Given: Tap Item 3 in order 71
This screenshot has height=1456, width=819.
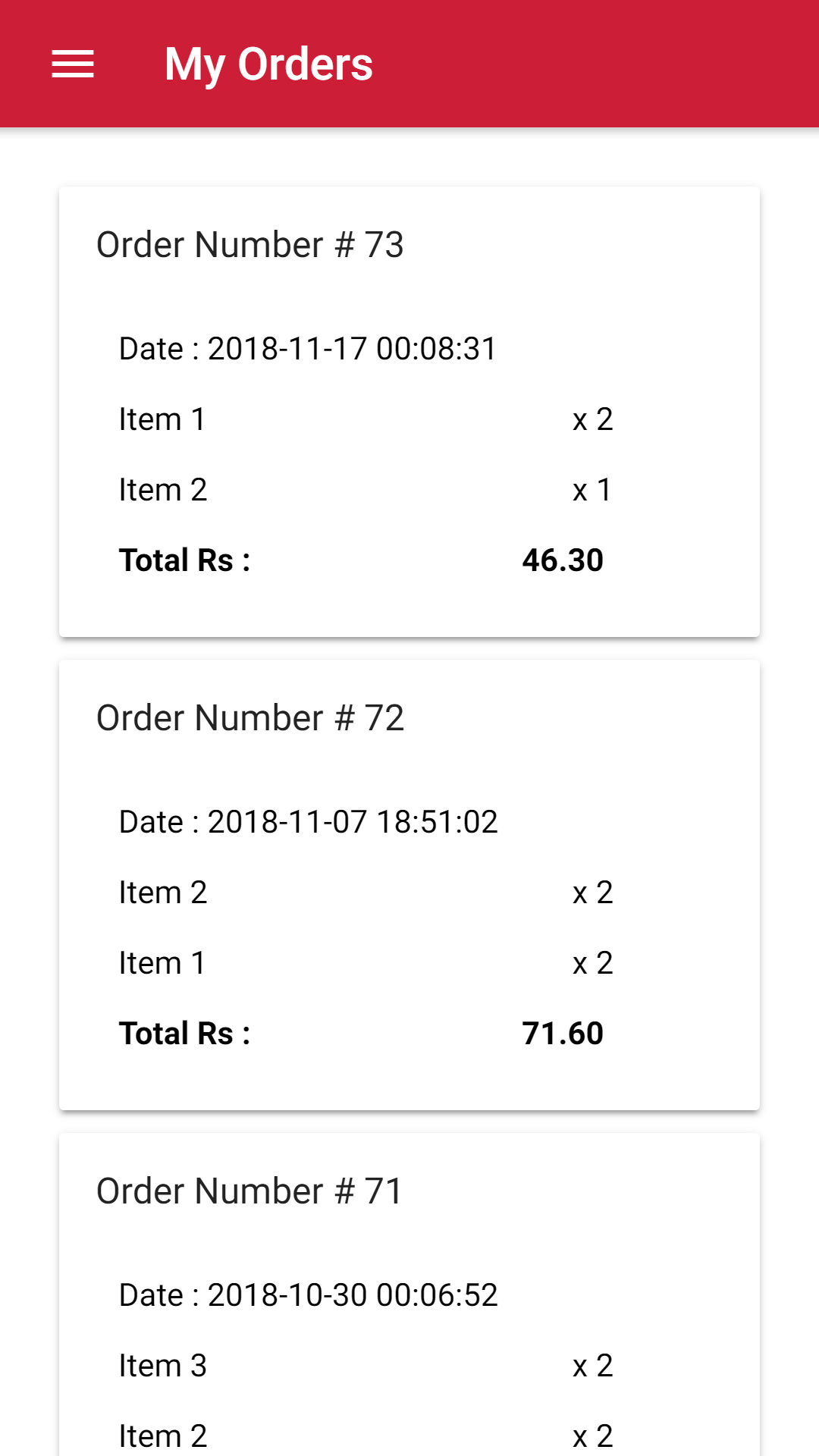Looking at the screenshot, I should point(163,1366).
